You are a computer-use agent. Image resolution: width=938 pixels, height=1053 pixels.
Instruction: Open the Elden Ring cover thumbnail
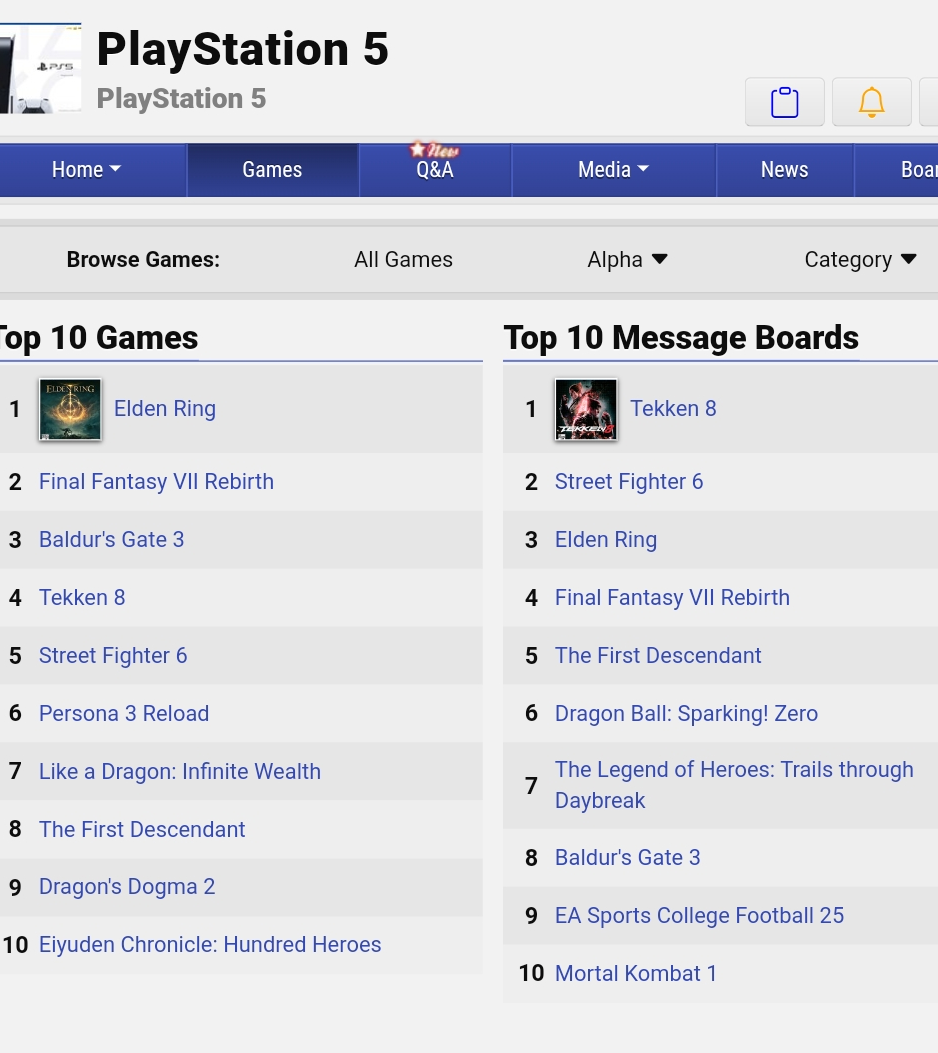click(x=70, y=410)
